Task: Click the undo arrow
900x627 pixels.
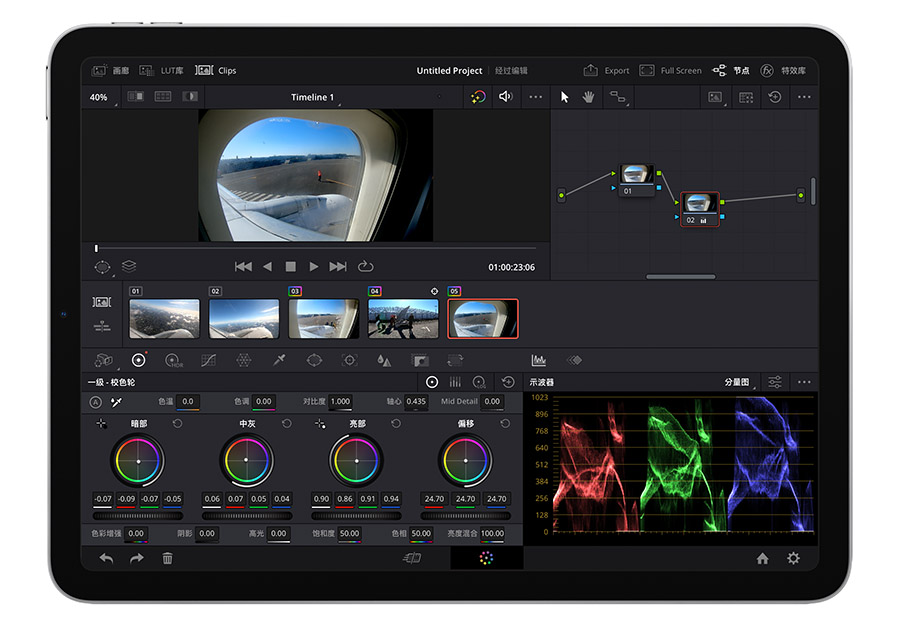Action: [106, 558]
